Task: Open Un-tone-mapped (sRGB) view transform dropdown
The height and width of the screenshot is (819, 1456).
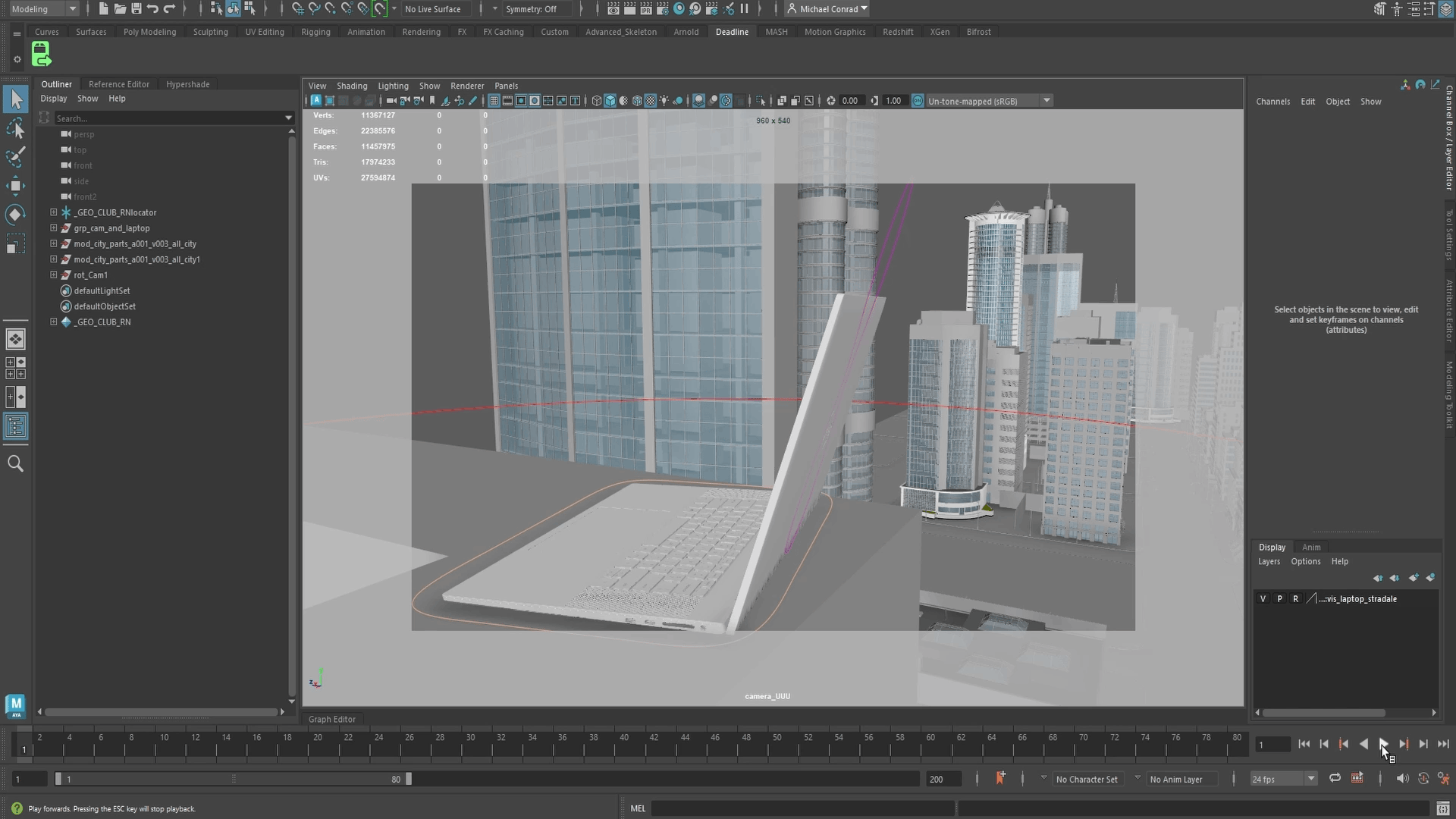Action: (x=1046, y=101)
